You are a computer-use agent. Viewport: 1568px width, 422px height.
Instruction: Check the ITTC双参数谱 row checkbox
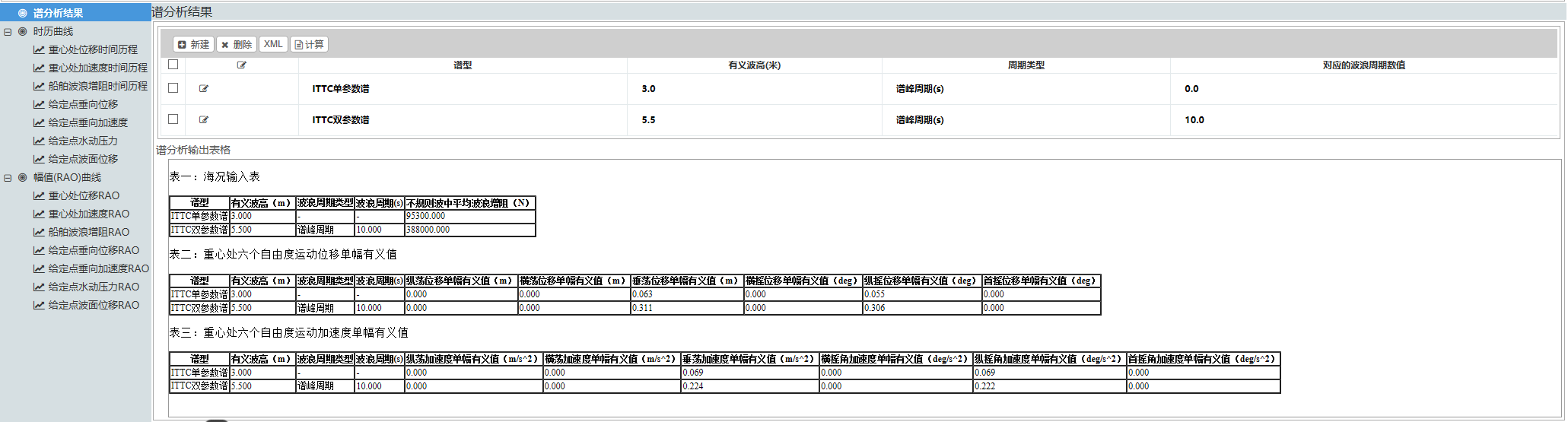pos(173,119)
